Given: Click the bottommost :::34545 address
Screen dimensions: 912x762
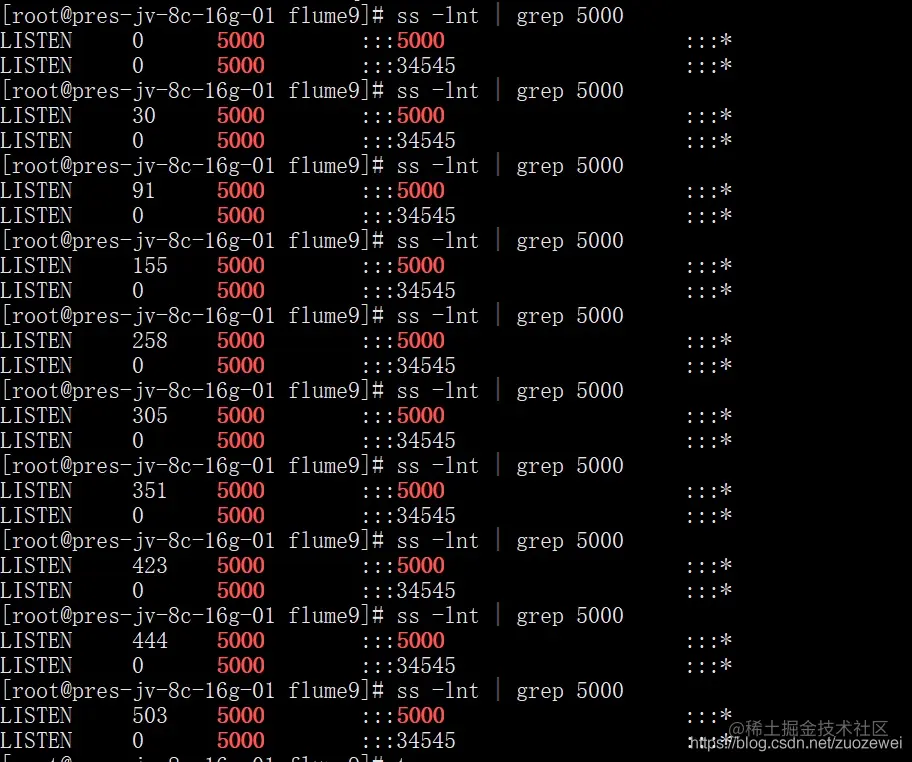Looking at the screenshot, I should 409,740.
